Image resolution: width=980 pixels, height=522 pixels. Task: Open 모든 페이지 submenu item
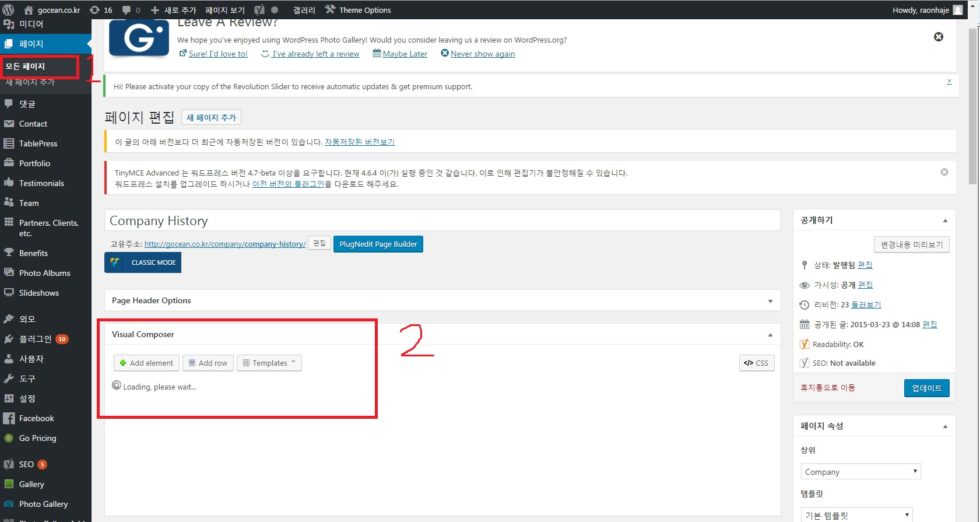26,66
